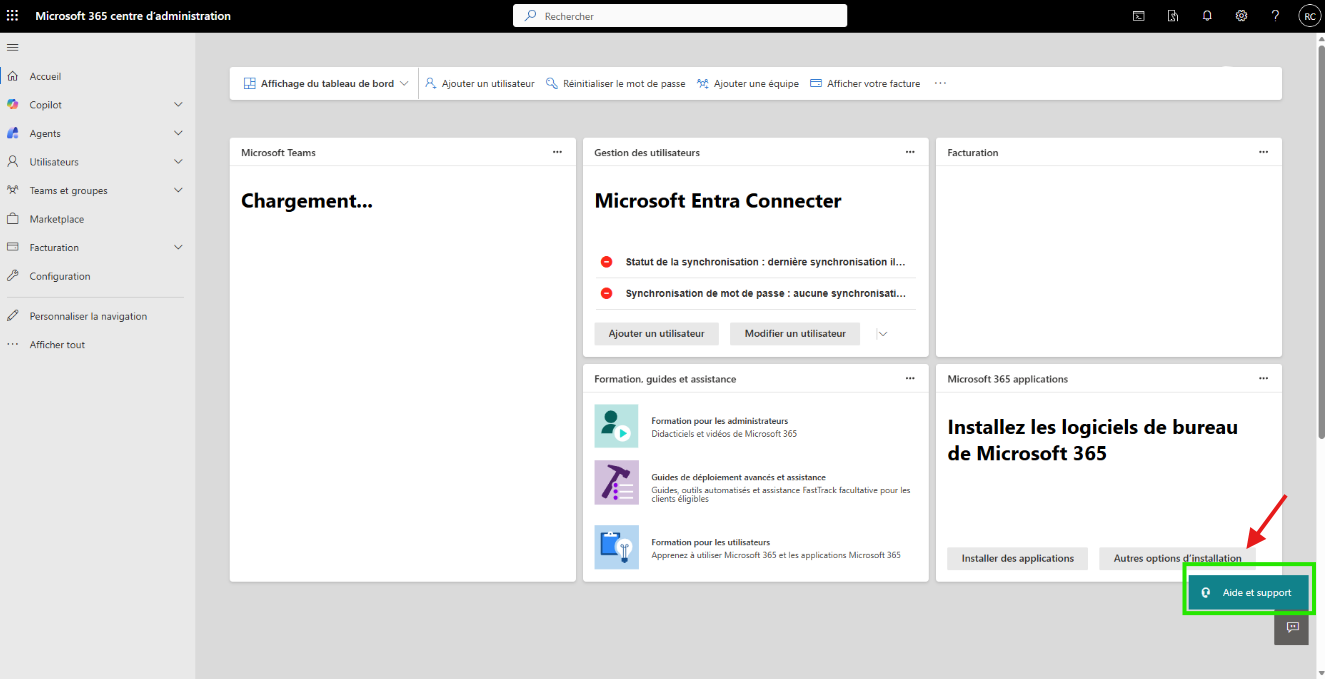Viewport: 1325px width, 679px height.
Task: Click the Agents icon in sidebar
Action: coord(13,133)
